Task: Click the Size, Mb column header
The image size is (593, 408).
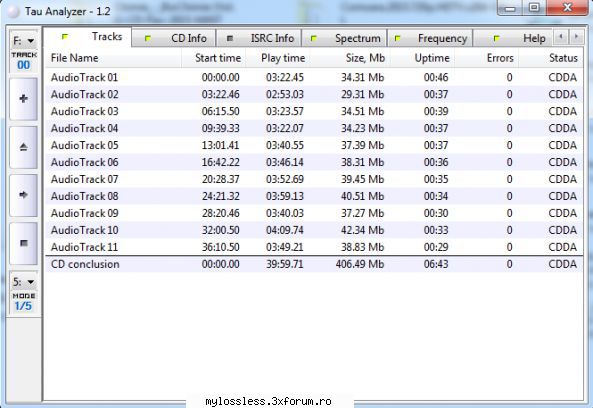Action: [351, 58]
